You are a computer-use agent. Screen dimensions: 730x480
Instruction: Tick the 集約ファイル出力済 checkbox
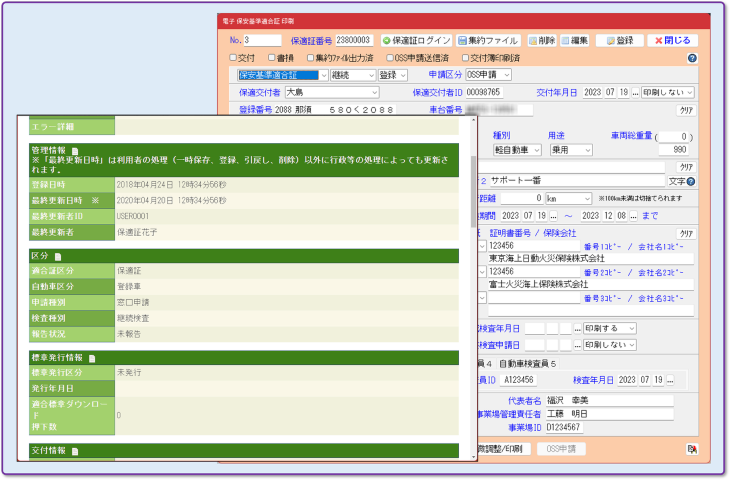tap(311, 58)
